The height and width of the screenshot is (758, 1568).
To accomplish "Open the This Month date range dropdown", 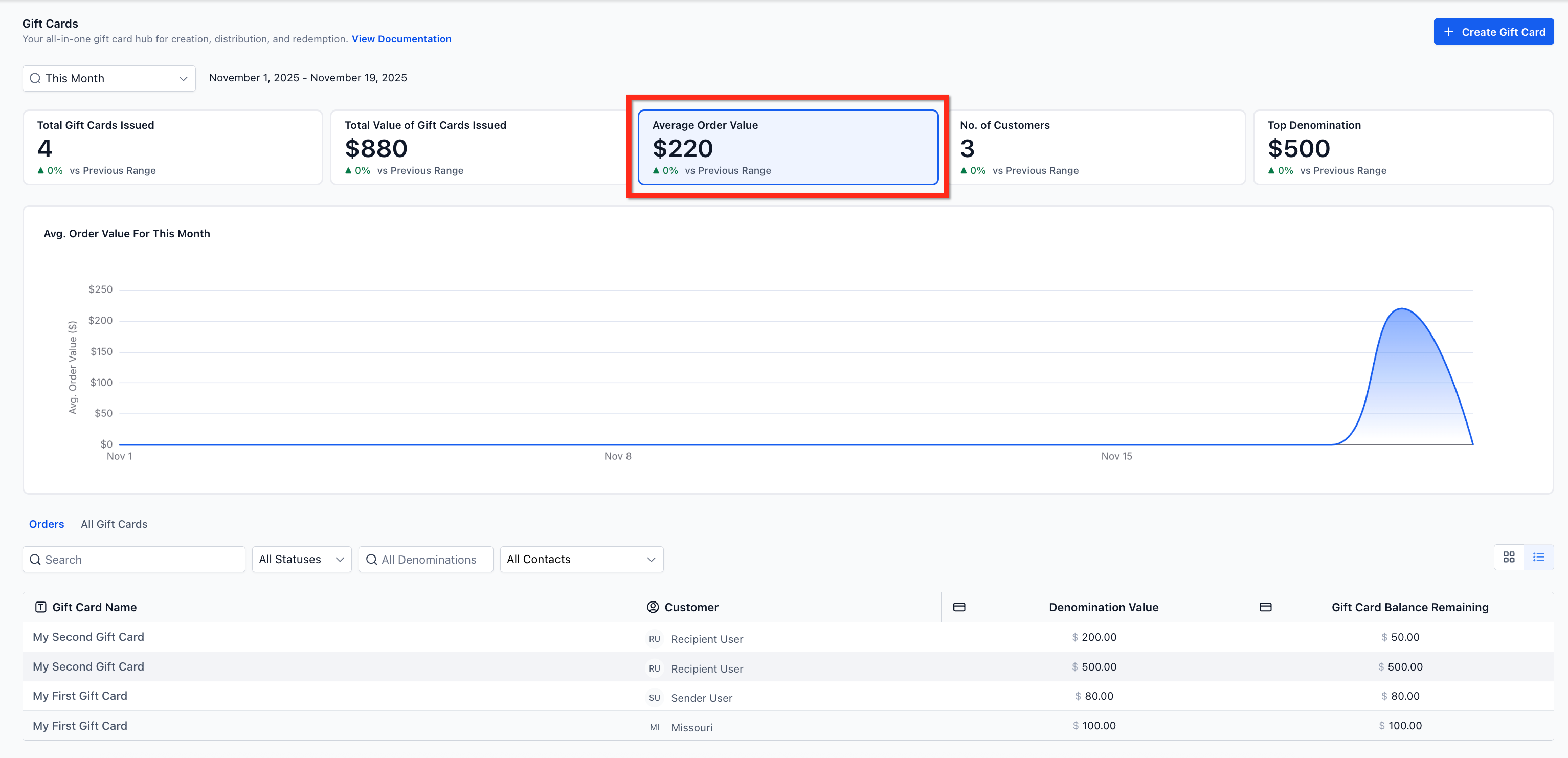I will coord(109,79).
